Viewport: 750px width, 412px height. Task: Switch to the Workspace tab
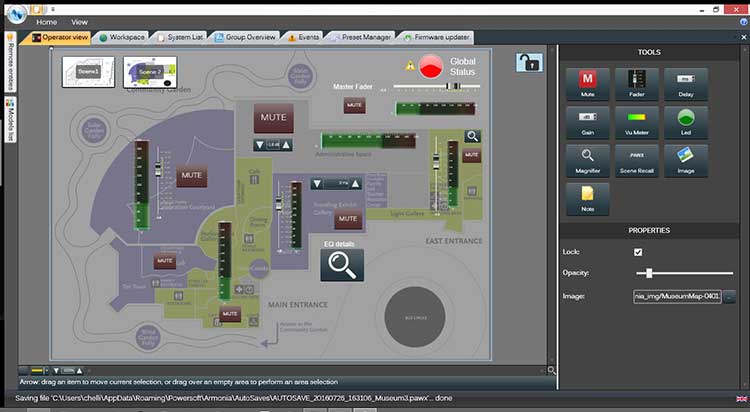[x=122, y=37]
